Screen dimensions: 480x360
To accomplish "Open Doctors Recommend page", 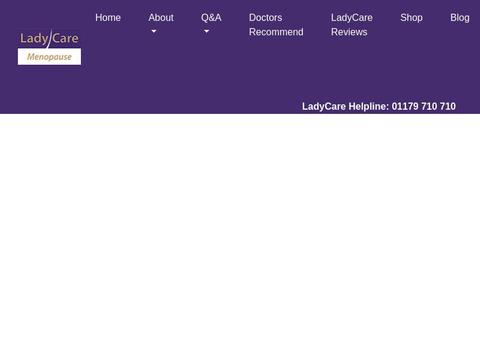I will pos(276,25).
